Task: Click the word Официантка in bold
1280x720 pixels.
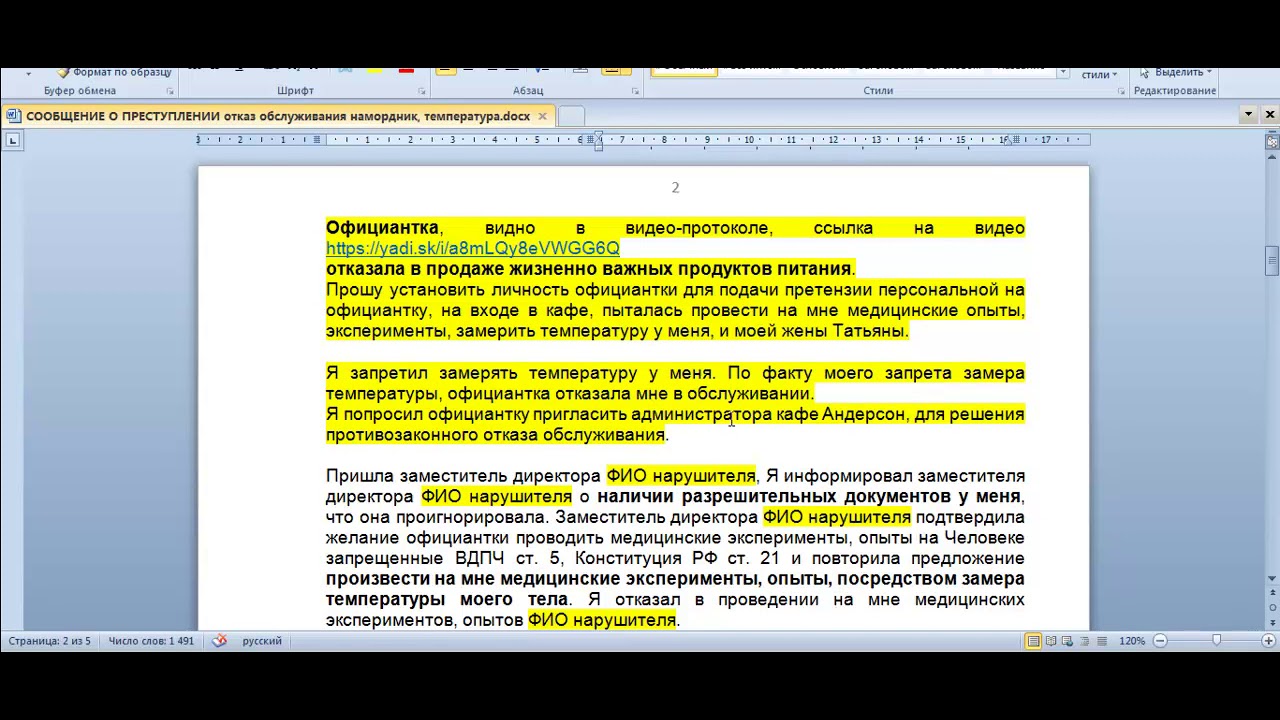Action: [x=382, y=228]
